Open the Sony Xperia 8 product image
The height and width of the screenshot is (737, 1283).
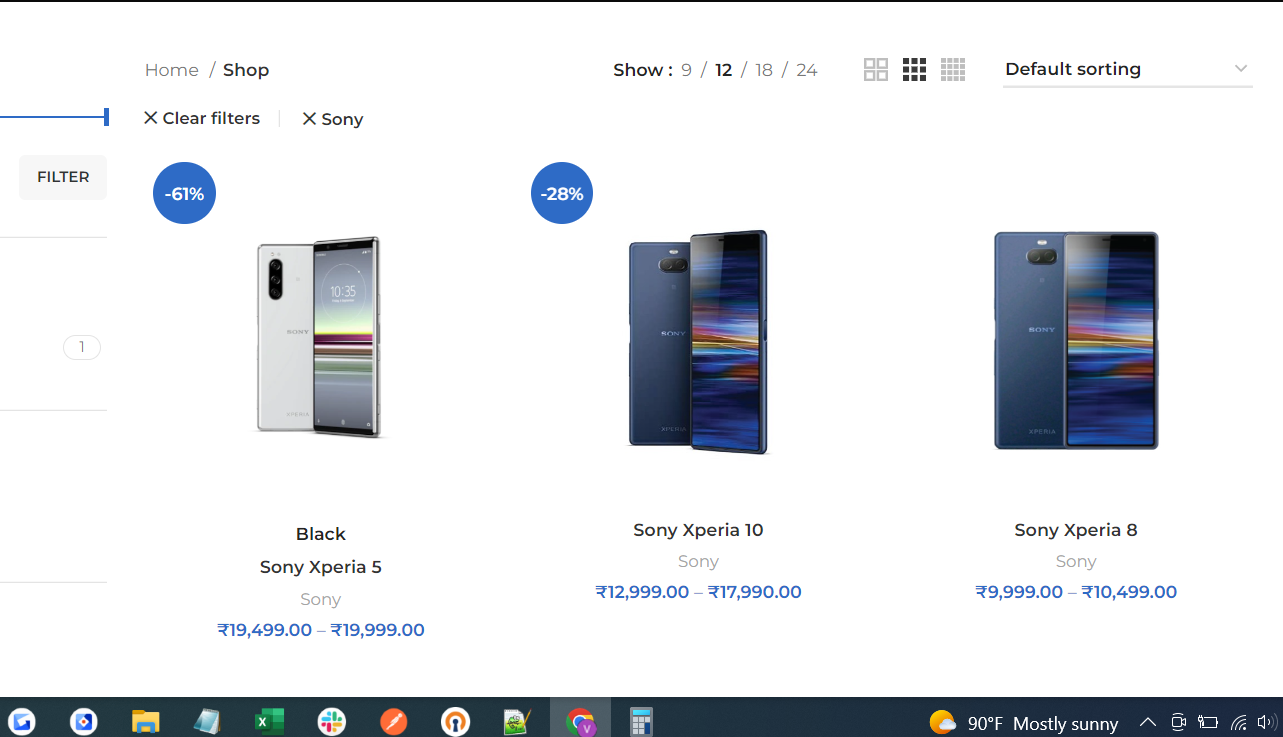1076,340
